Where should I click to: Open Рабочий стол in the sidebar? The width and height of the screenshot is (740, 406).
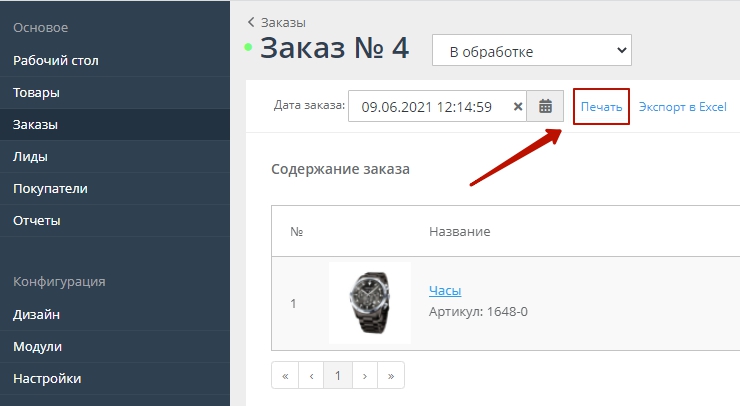coord(56,60)
